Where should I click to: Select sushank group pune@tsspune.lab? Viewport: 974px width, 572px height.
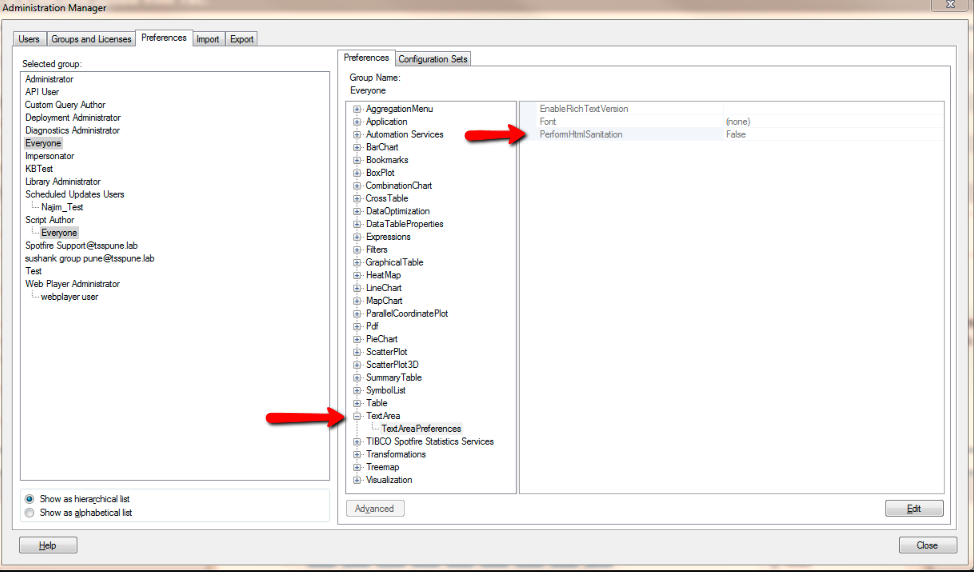point(89,258)
